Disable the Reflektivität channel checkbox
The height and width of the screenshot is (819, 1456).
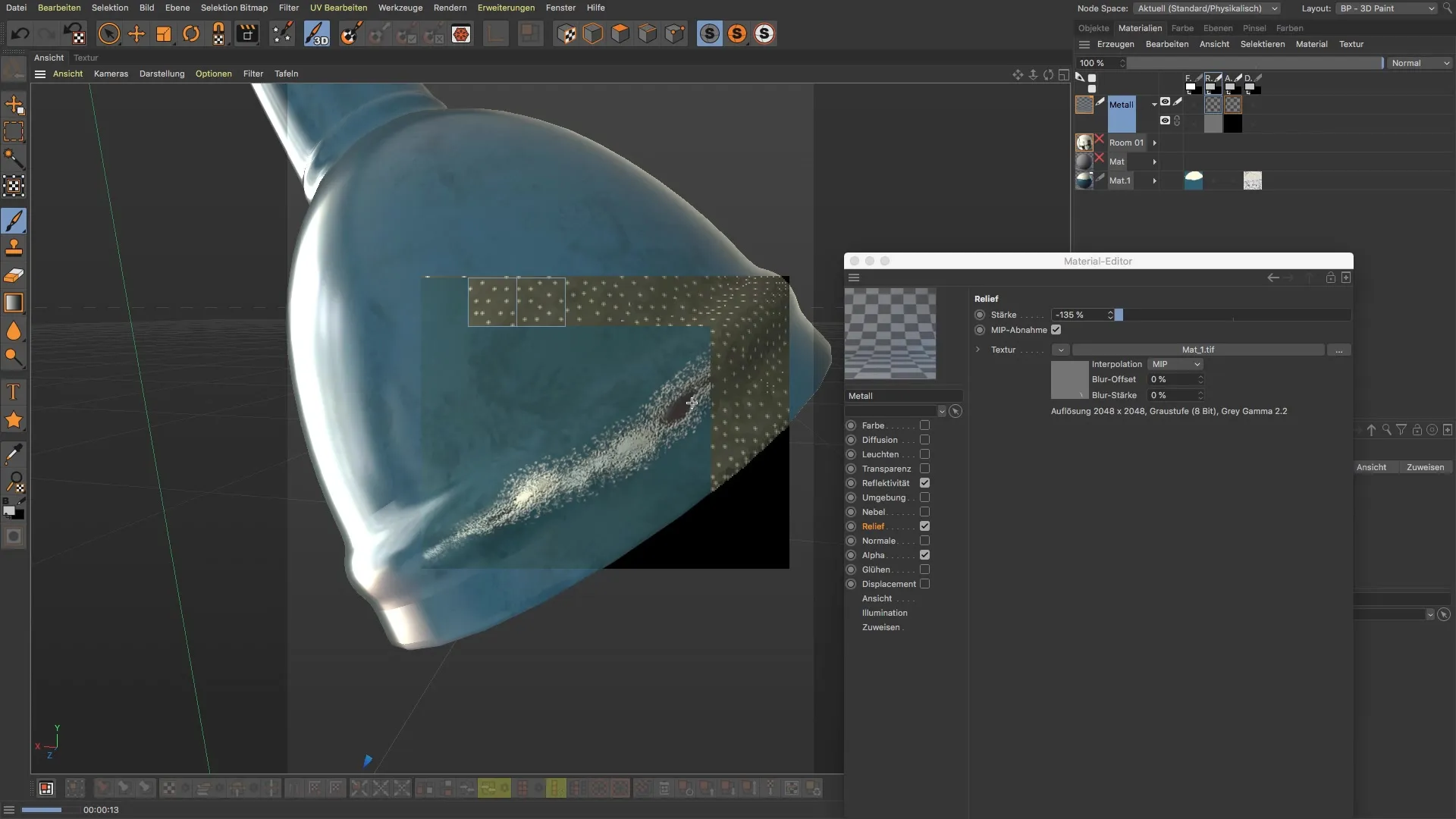(924, 483)
